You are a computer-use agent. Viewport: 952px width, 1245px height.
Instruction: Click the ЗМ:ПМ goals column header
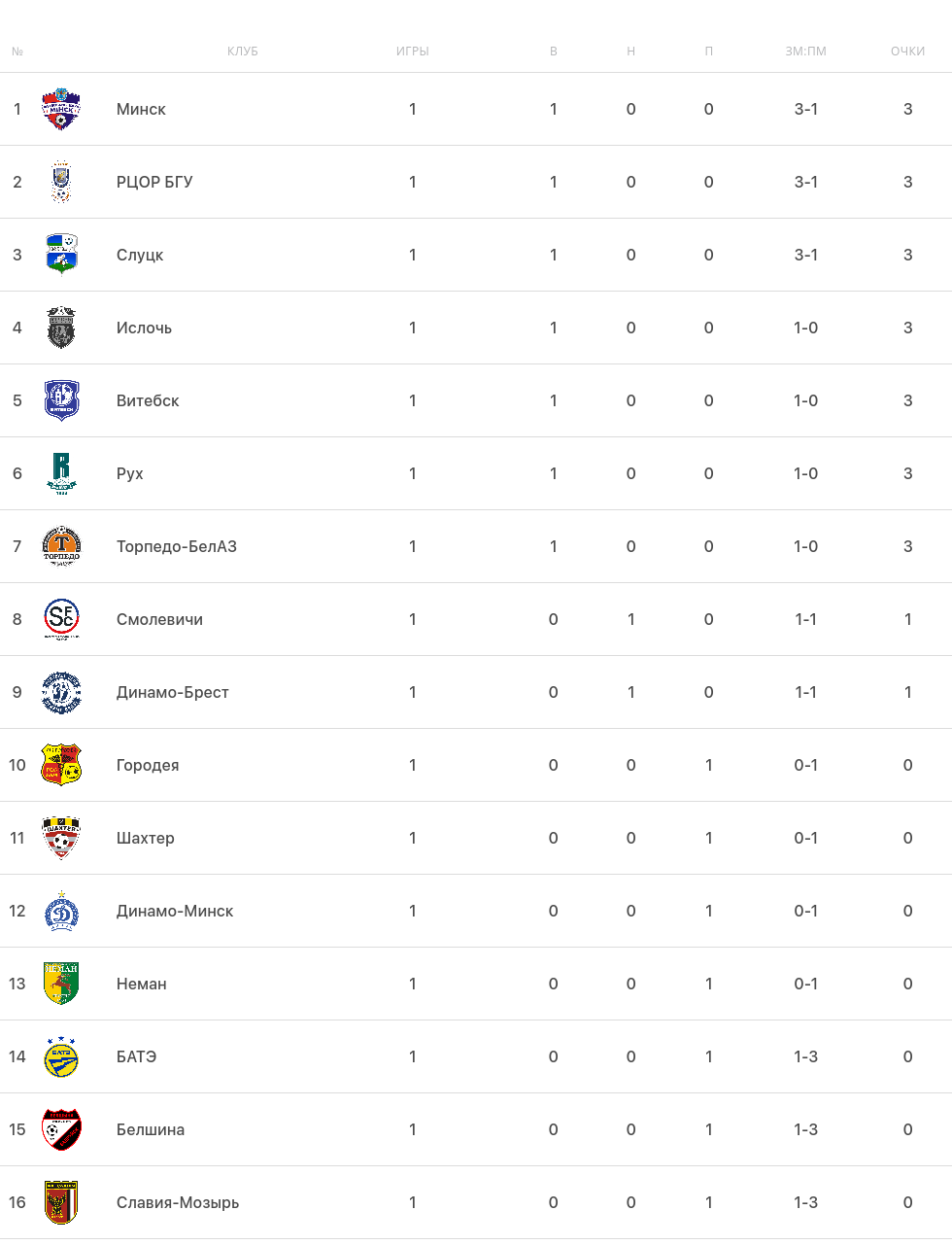pos(805,52)
